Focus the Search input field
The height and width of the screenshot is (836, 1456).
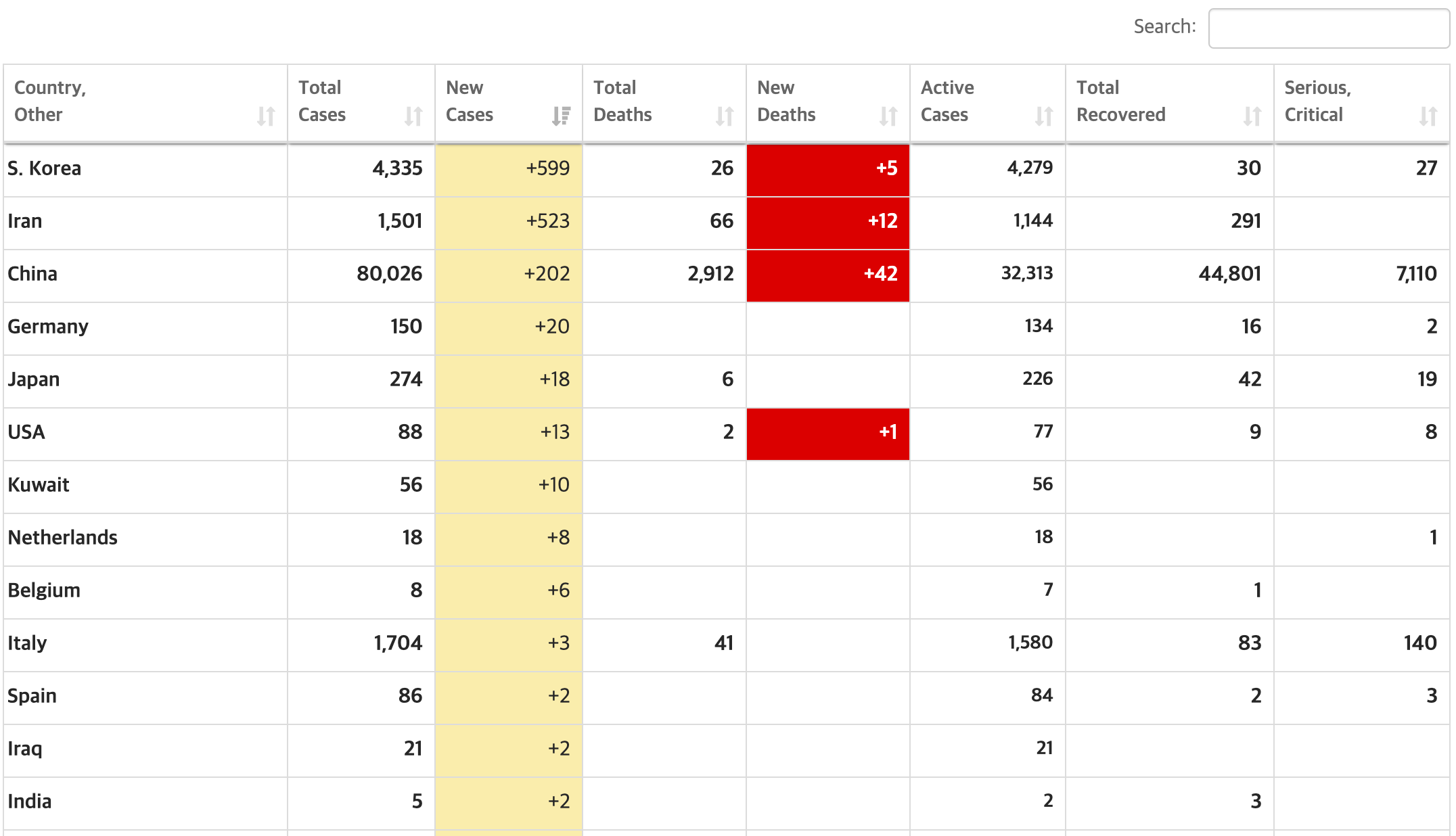(x=1328, y=28)
